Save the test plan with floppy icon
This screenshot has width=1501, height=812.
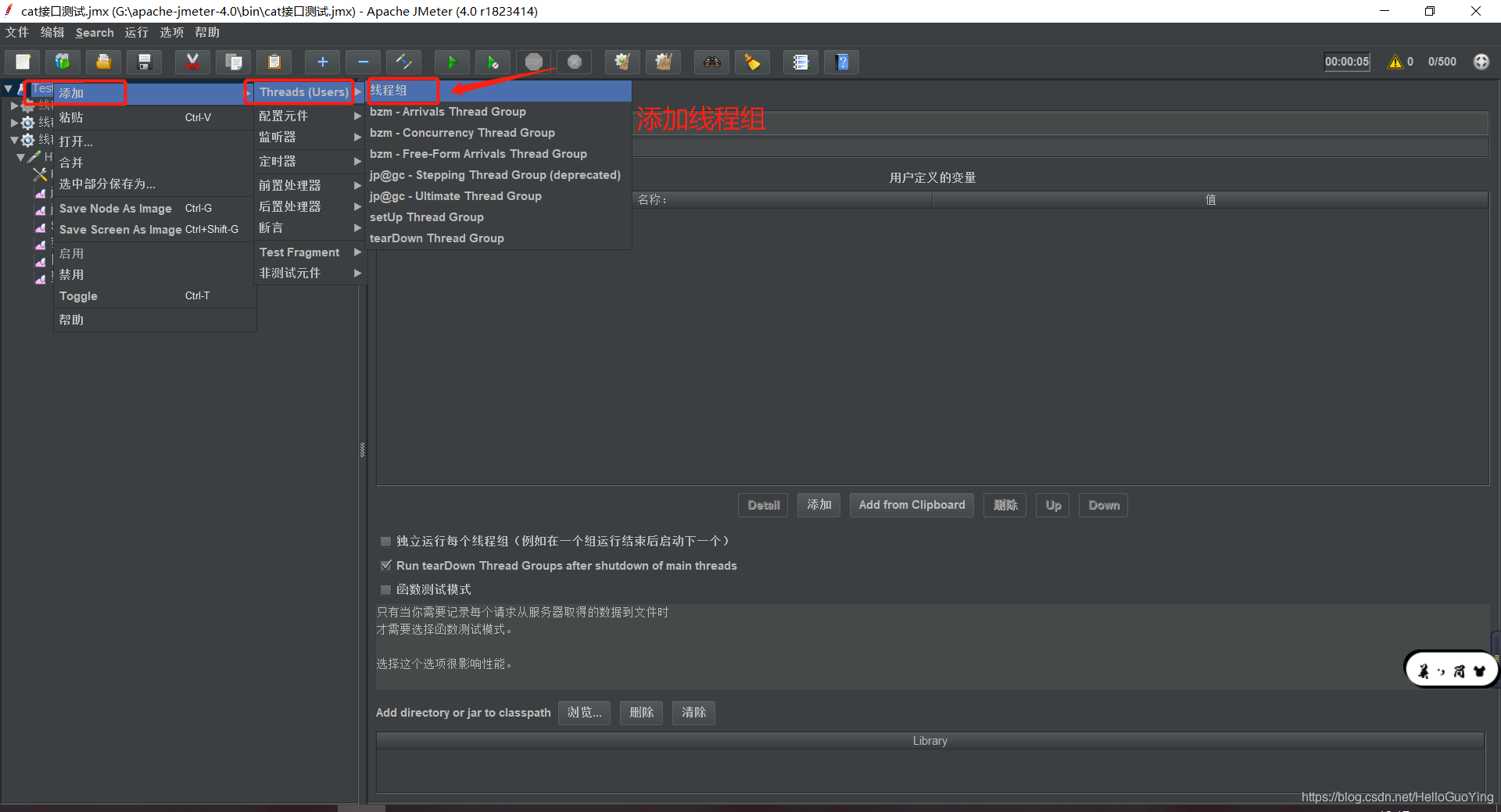point(144,62)
